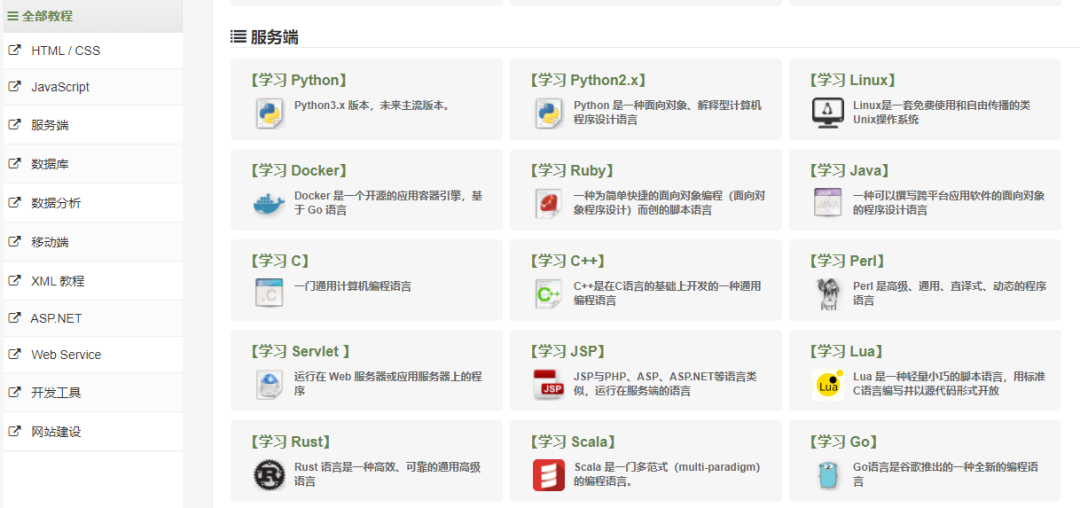
Task: Click the blue Go gopher icon
Action: [828, 475]
